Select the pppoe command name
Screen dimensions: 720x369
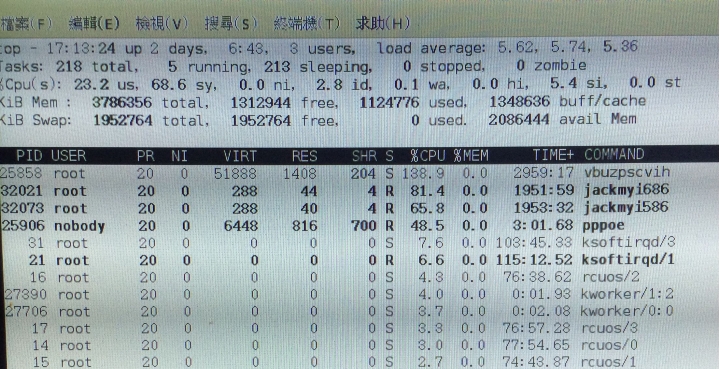click(x=604, y=226)
